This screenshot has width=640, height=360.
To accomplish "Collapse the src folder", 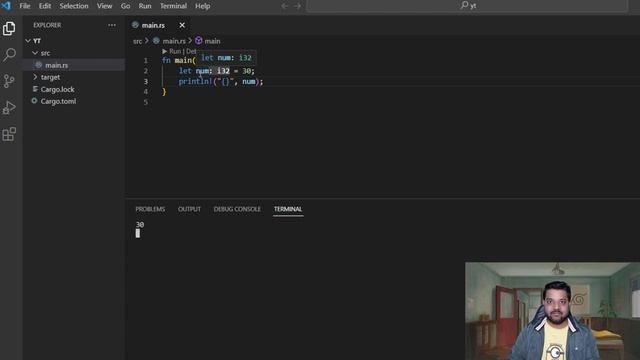I will [35, 53].
